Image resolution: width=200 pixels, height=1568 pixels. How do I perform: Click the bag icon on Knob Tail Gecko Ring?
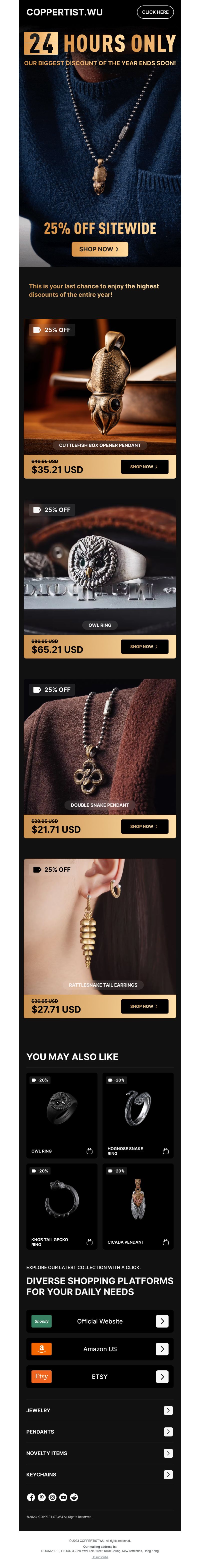[90, 1242]
